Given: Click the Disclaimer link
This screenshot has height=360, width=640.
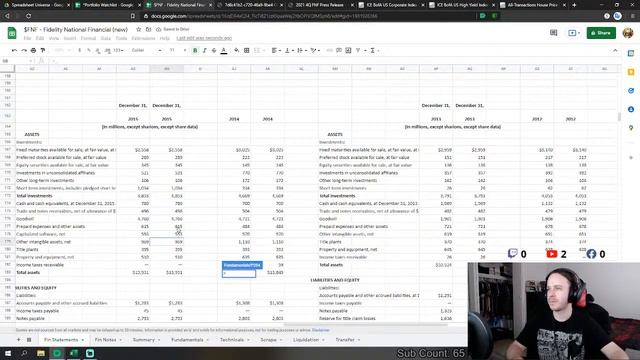Looking at the screenshot, I should (x=320, y=330).
